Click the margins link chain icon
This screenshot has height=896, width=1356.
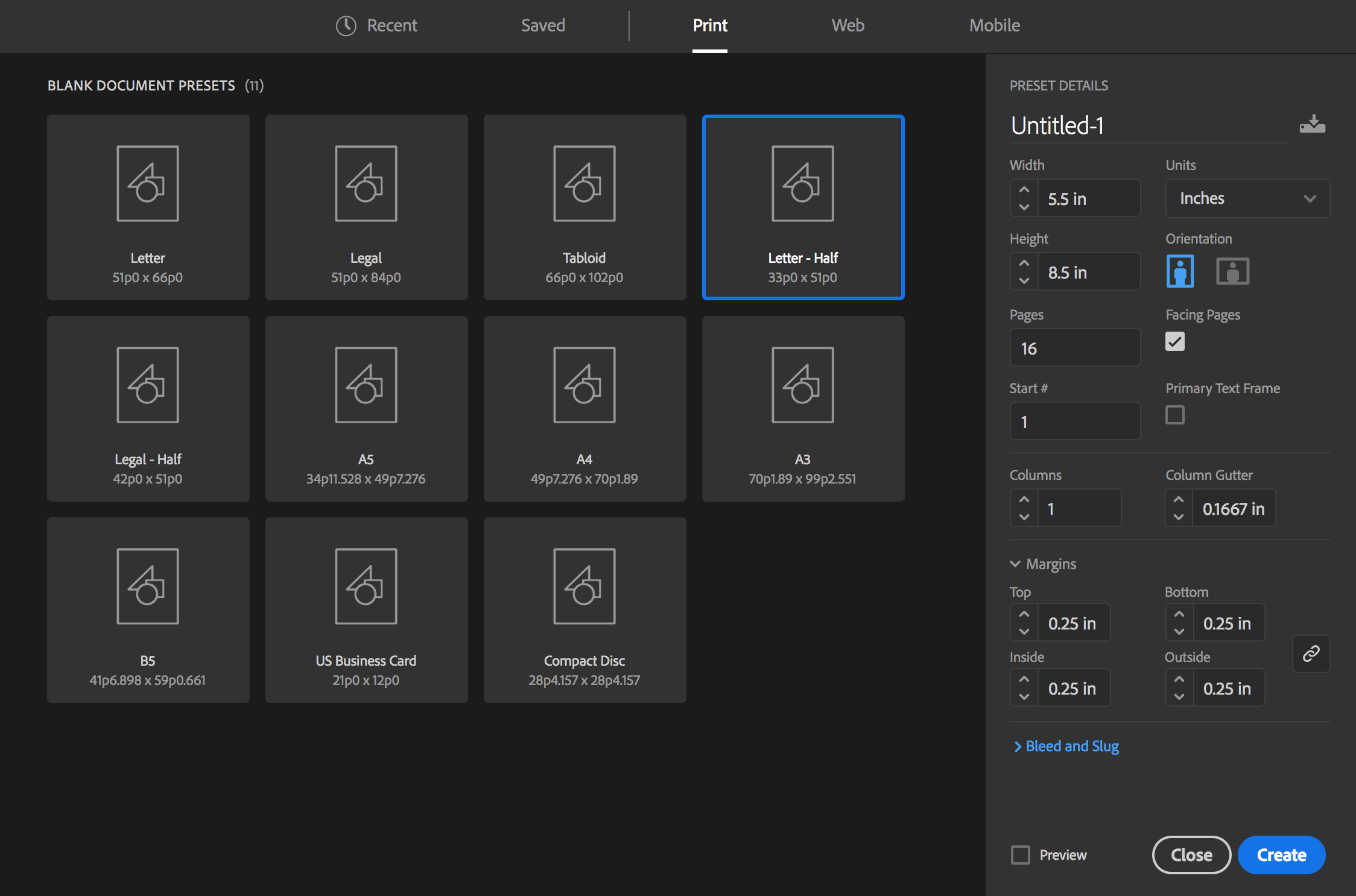coord(1311,654)
